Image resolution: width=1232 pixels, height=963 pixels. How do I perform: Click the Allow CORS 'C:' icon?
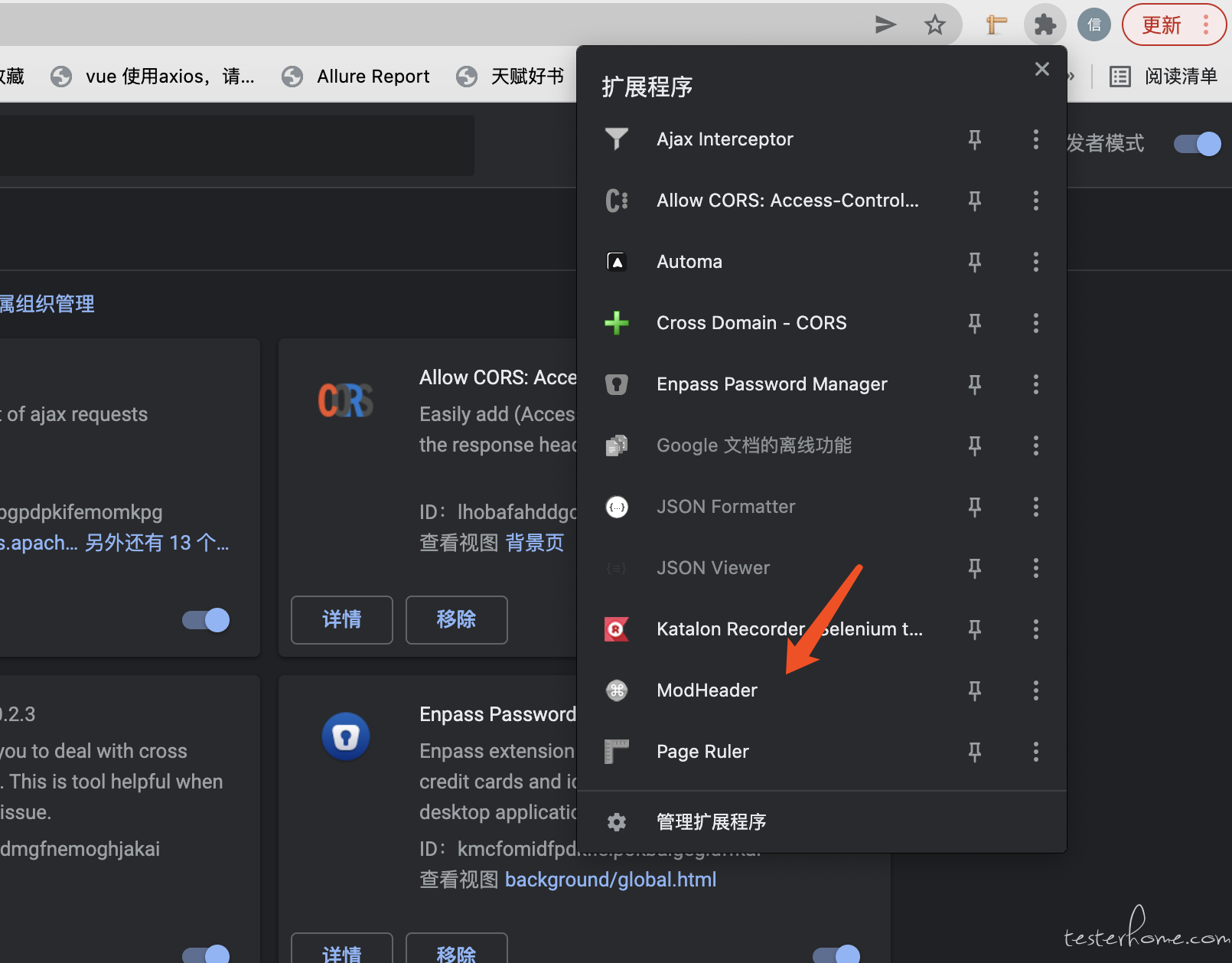point(617,201)
